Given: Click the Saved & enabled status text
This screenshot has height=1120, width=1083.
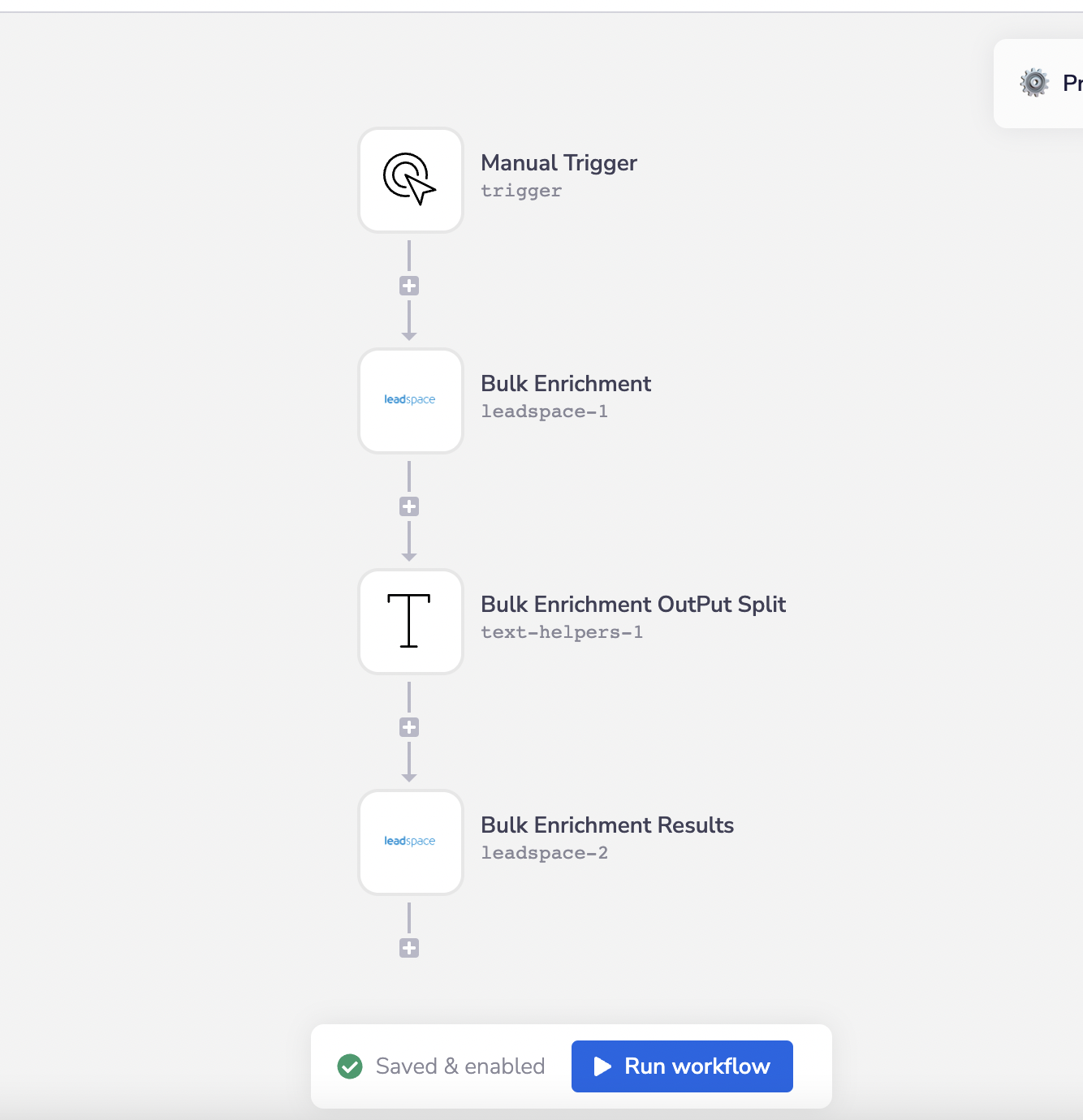Looking at the screenshot, I should pyautogui.click(x=460, y=1066).
